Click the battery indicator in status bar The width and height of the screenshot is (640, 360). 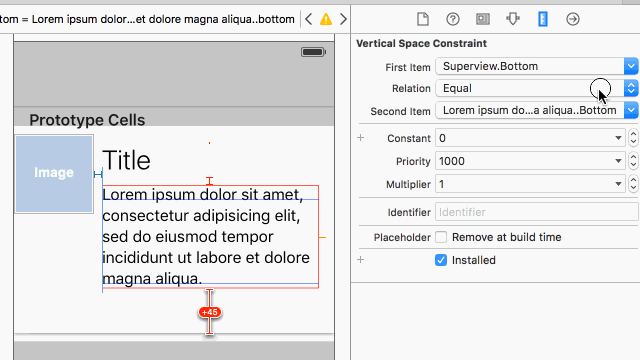(313, 52)
